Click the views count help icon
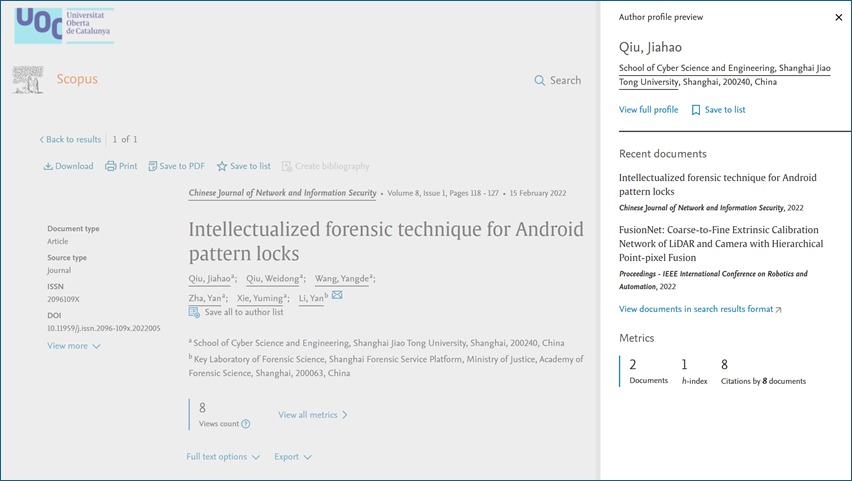This screenshot has width=852, height=481. [246, 424]
